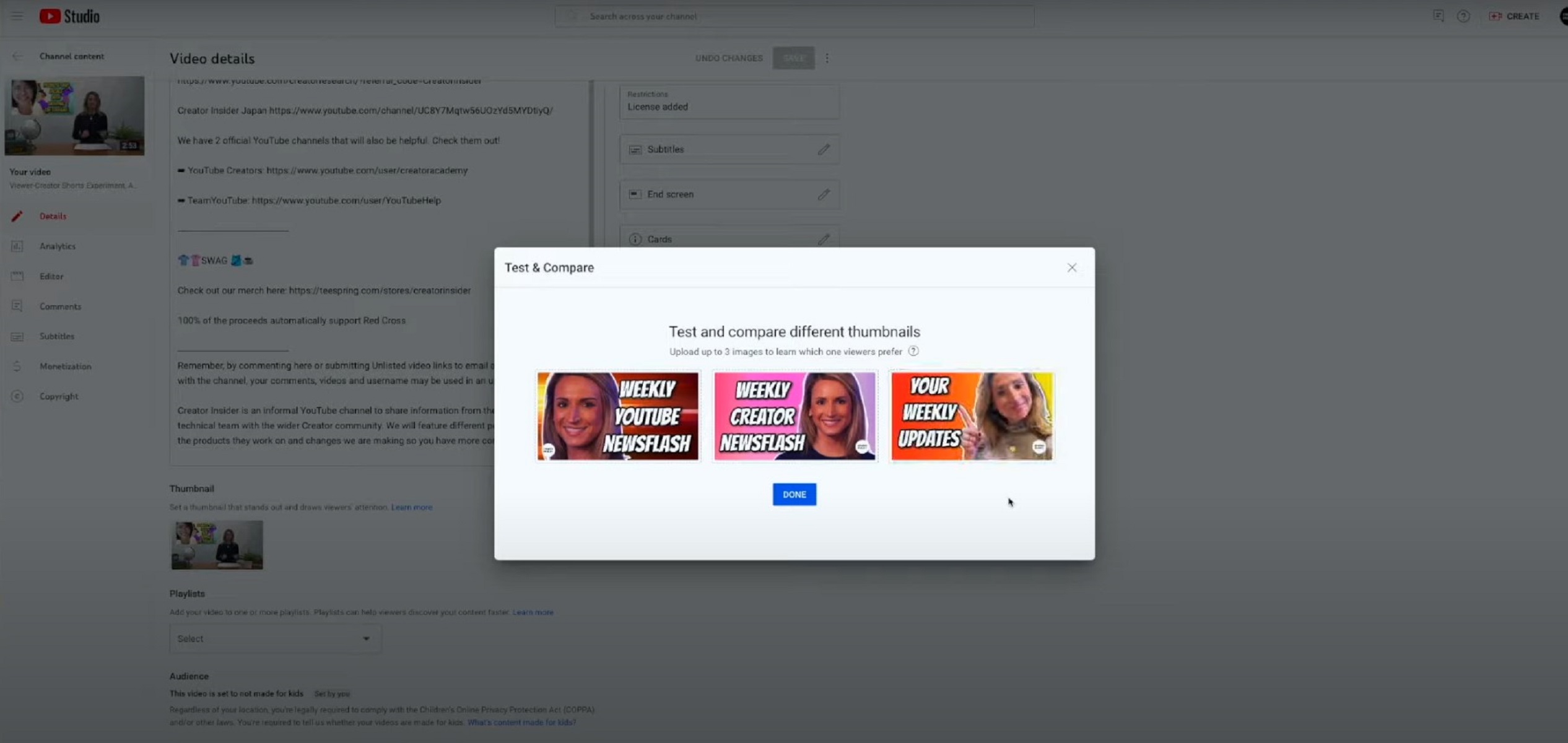Click the blue DONE button
This screenshot has width=1568, height=743.
tap(794, 494)
